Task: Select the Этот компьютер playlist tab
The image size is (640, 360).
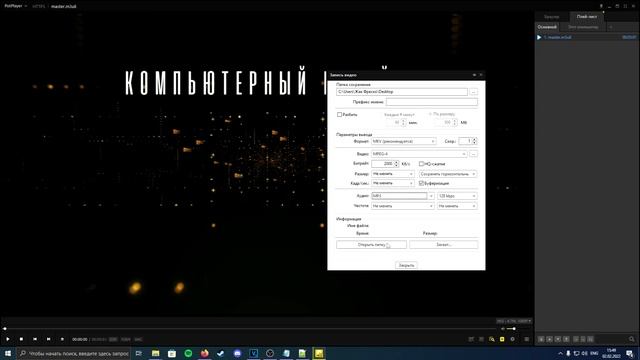Action: 583,27
